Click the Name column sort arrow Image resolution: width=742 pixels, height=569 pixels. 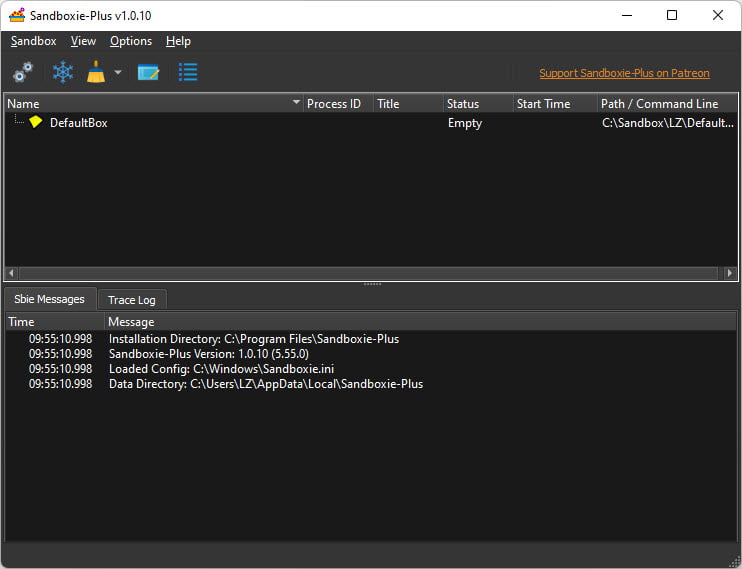pos(296,102)
